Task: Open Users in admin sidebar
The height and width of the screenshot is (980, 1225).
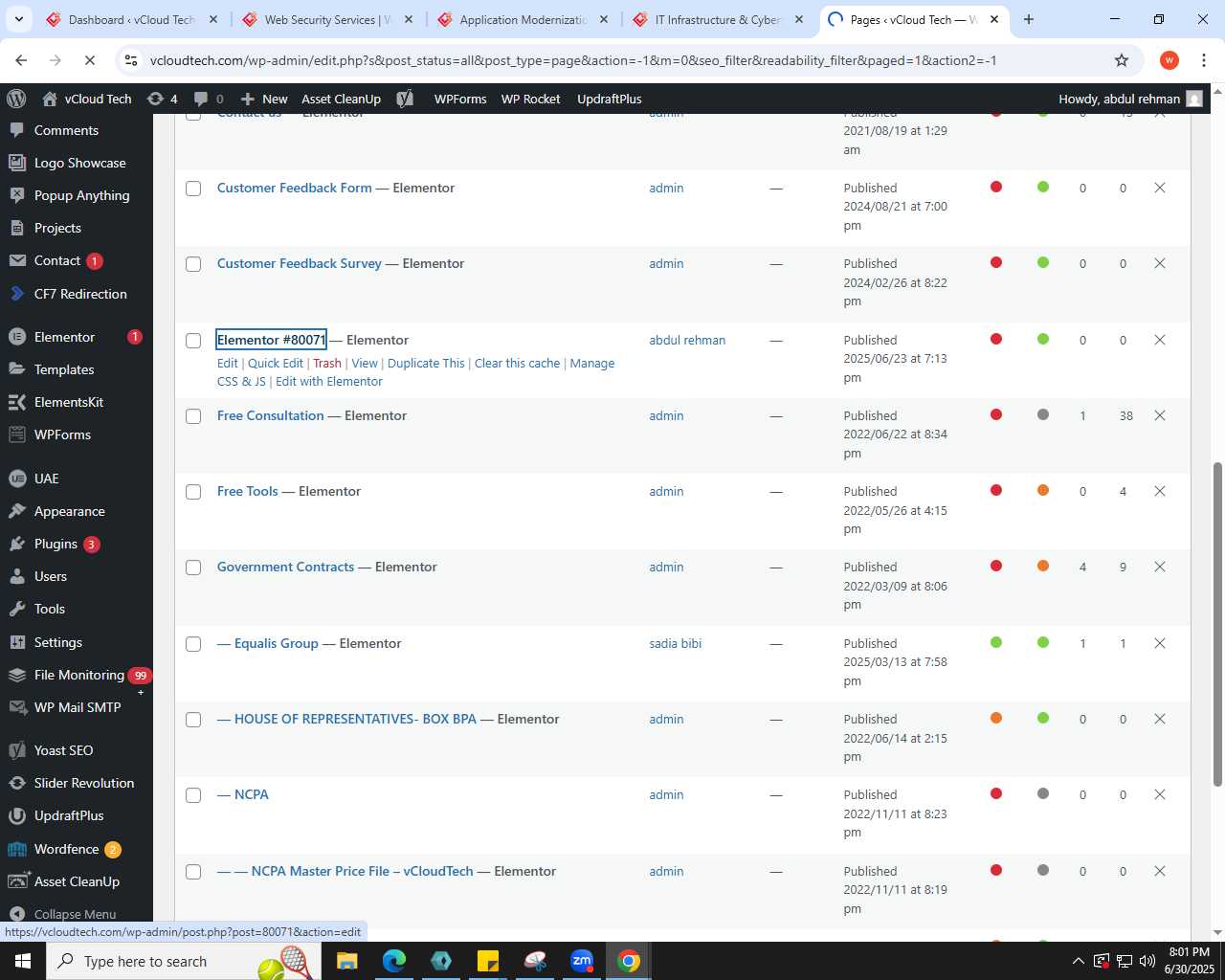Action: tap(51, 576)
